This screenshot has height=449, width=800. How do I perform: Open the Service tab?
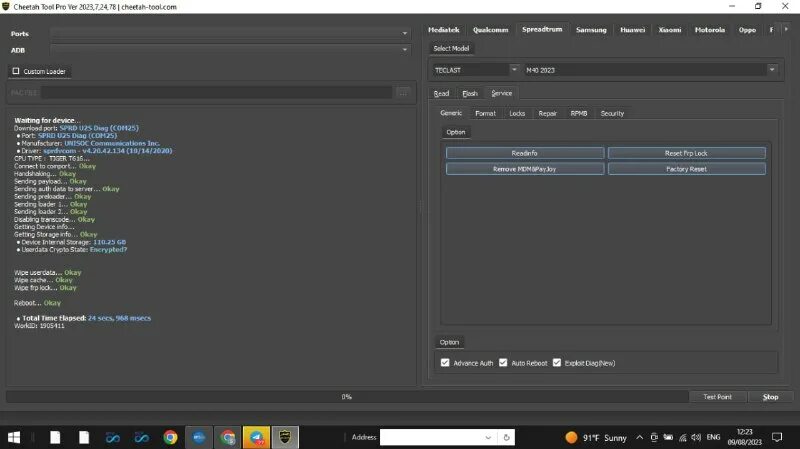tap(502, 93)
